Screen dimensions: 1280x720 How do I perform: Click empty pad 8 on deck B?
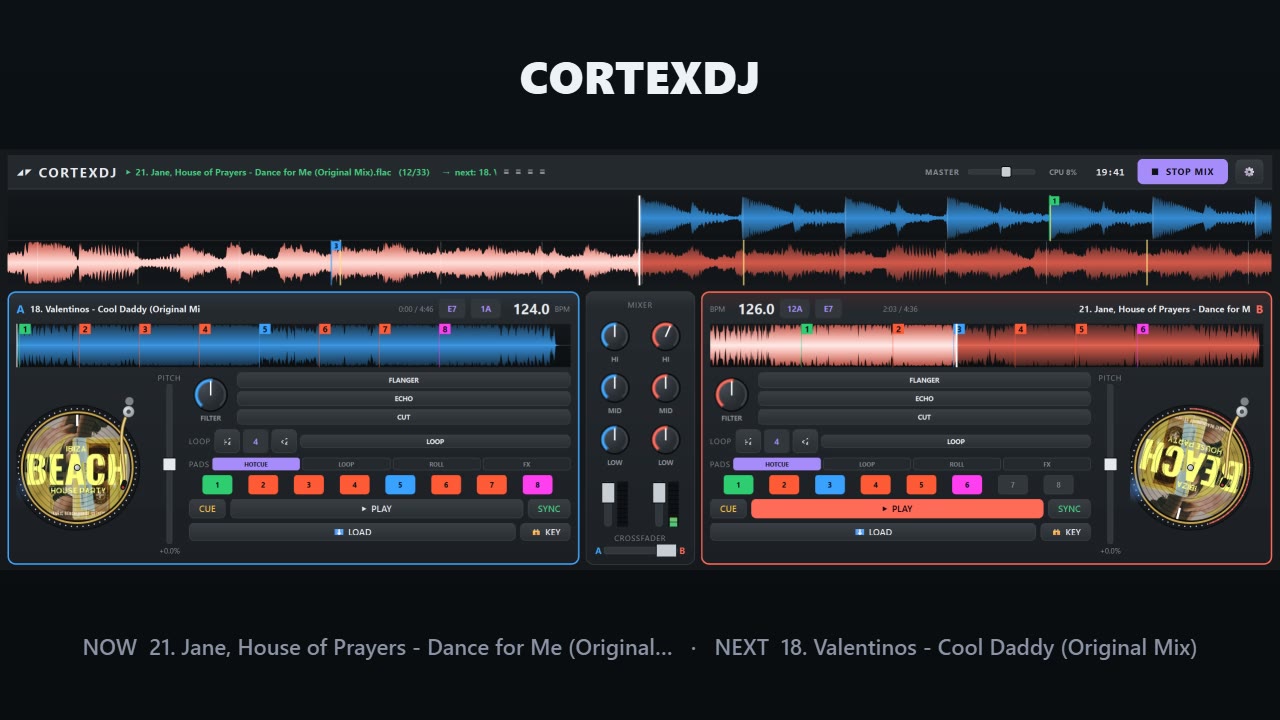1058,485
